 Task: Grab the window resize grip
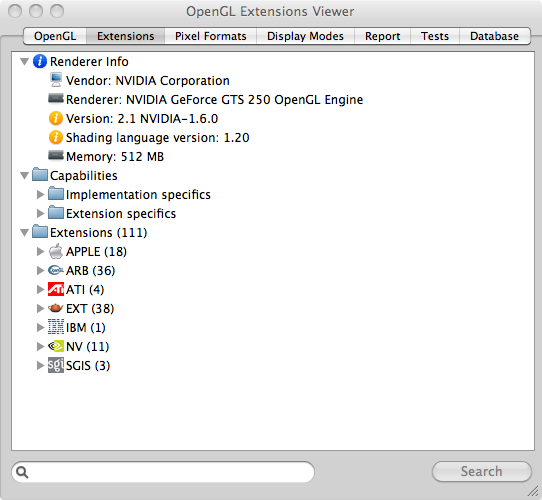[x=533, y=491]
